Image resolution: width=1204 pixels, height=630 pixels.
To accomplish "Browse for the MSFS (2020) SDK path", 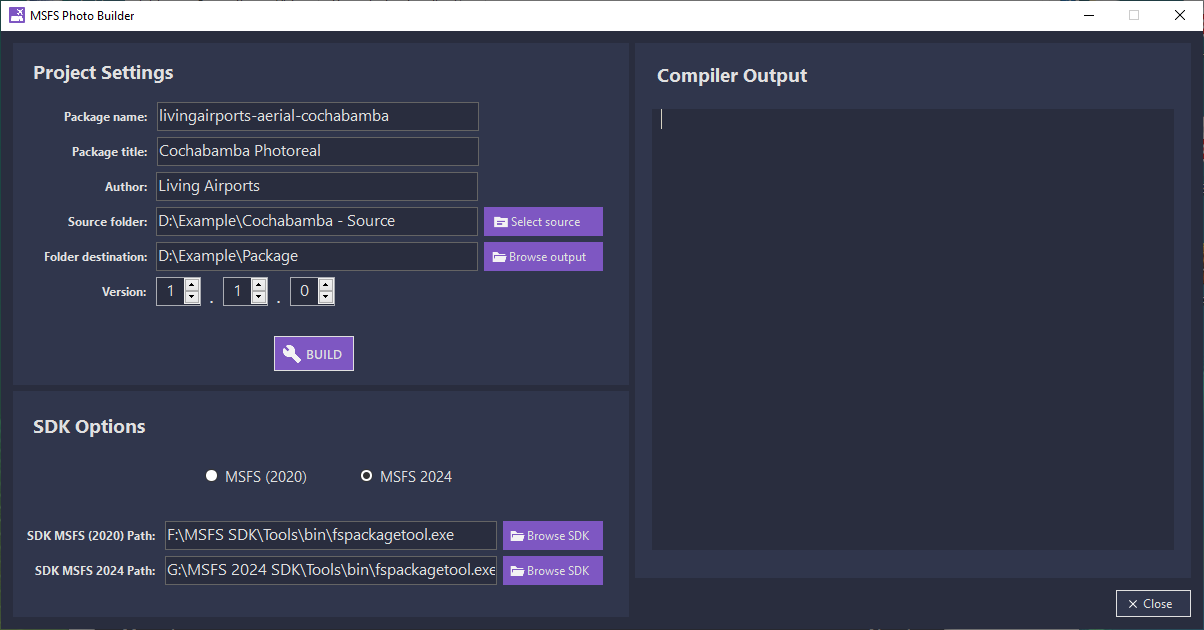I will [552, 536].
